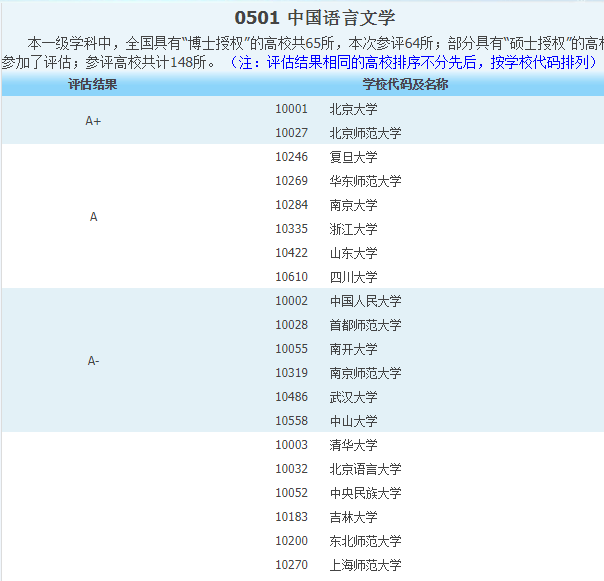Select 中国人民大学 entry

point(365,301)
